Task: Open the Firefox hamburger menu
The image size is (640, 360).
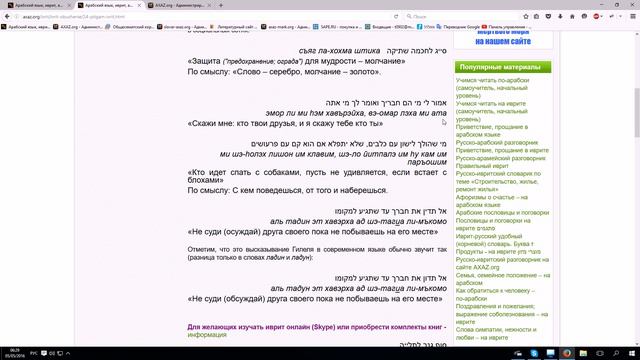Action: (633, 16)
